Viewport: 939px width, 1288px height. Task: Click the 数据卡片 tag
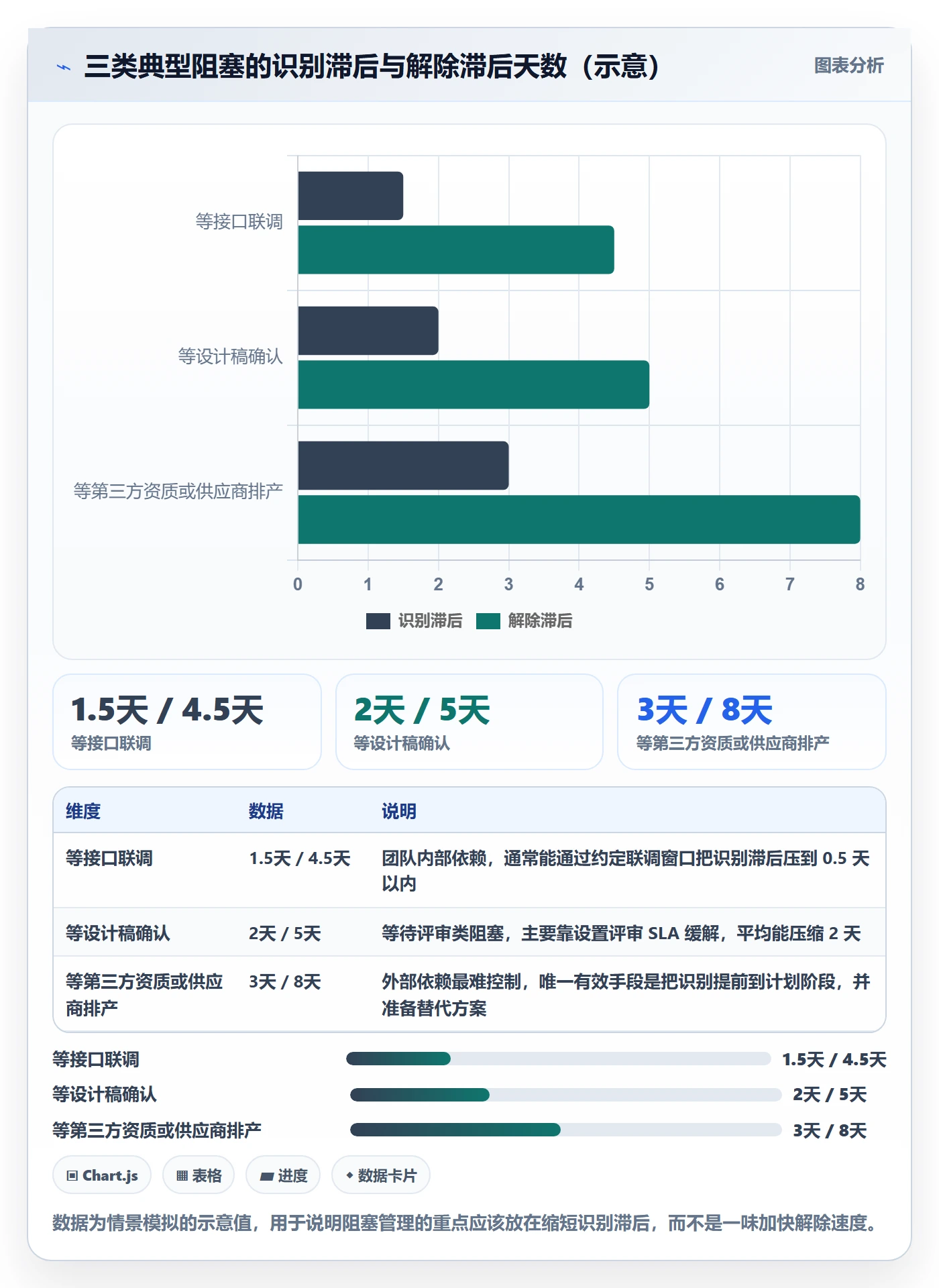click(x=381, y=1175)
